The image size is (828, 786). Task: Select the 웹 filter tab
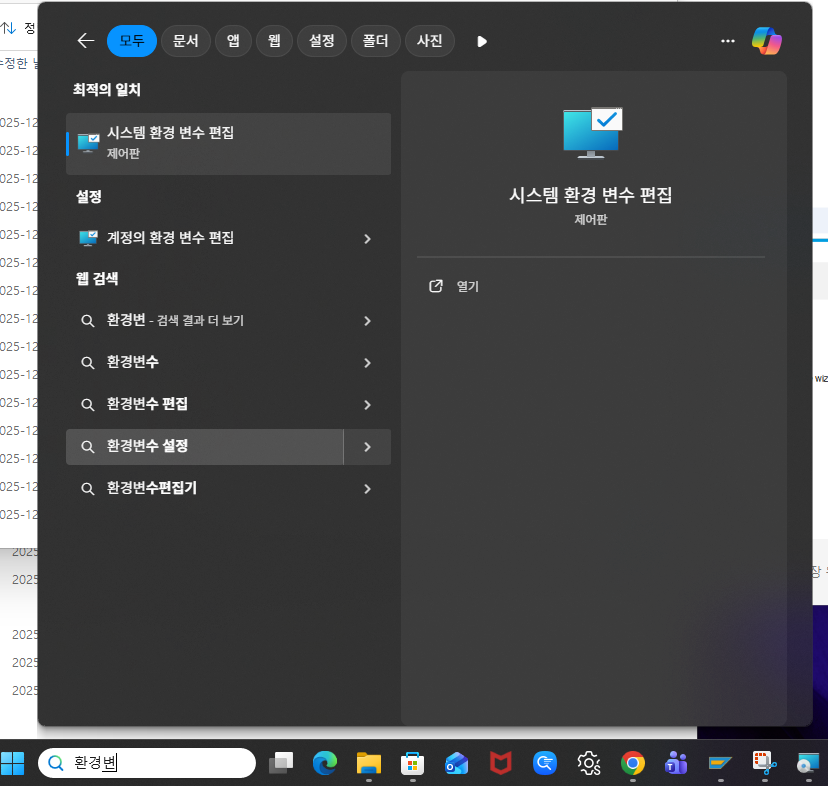pyautogui.click(x=274, y=41)
